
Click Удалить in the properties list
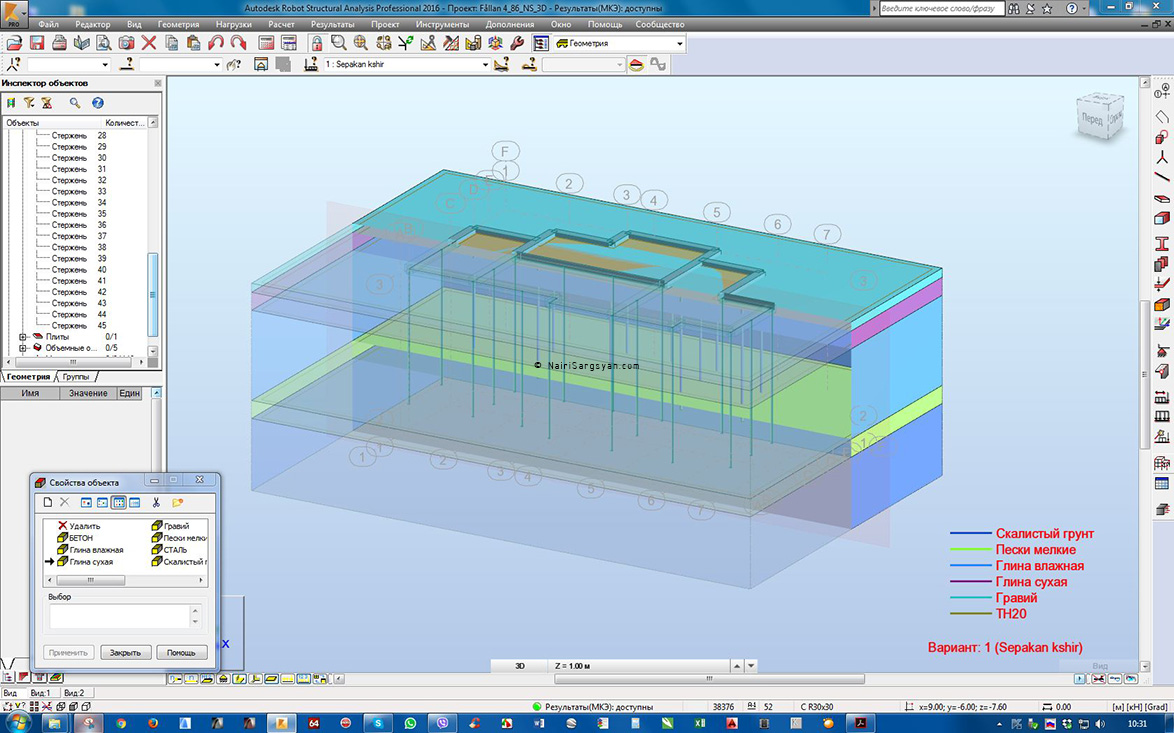coord(79,526)
